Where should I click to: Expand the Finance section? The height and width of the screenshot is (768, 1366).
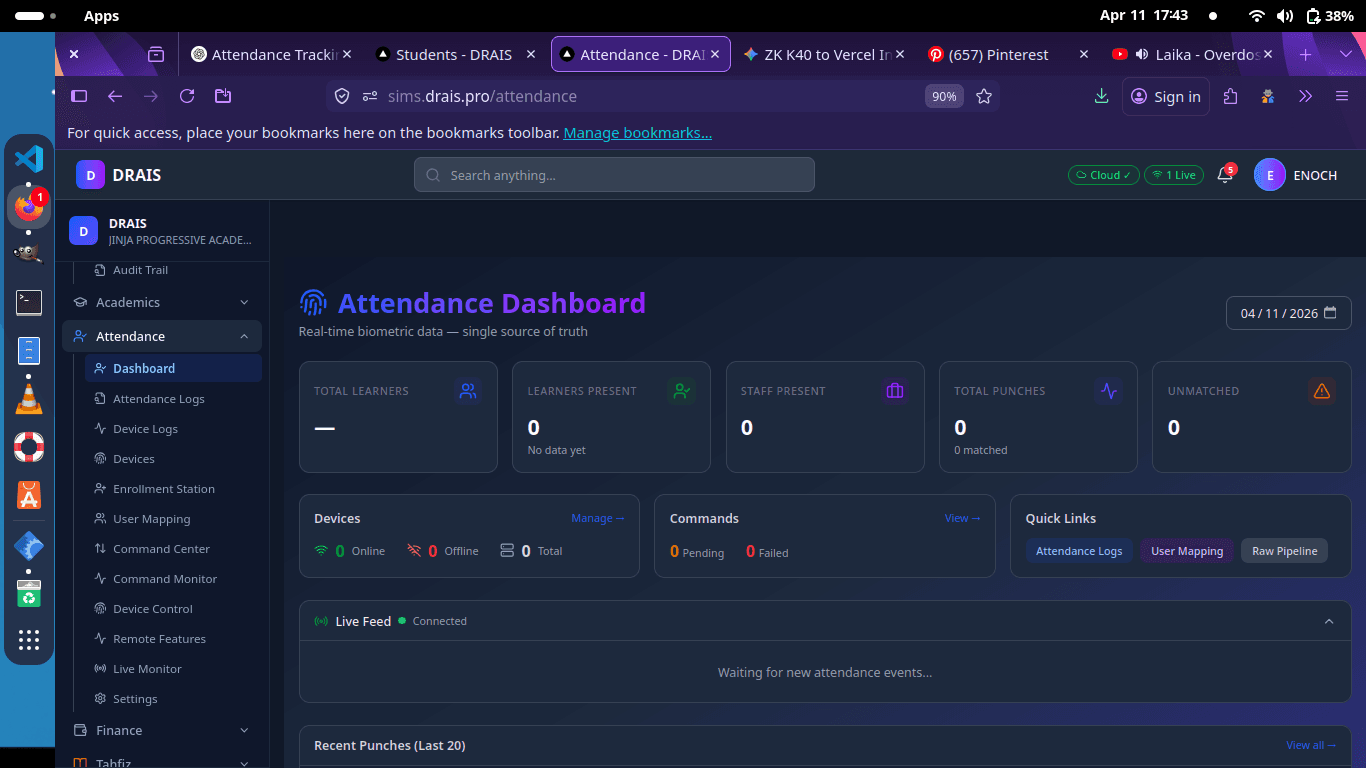[118, 730]
